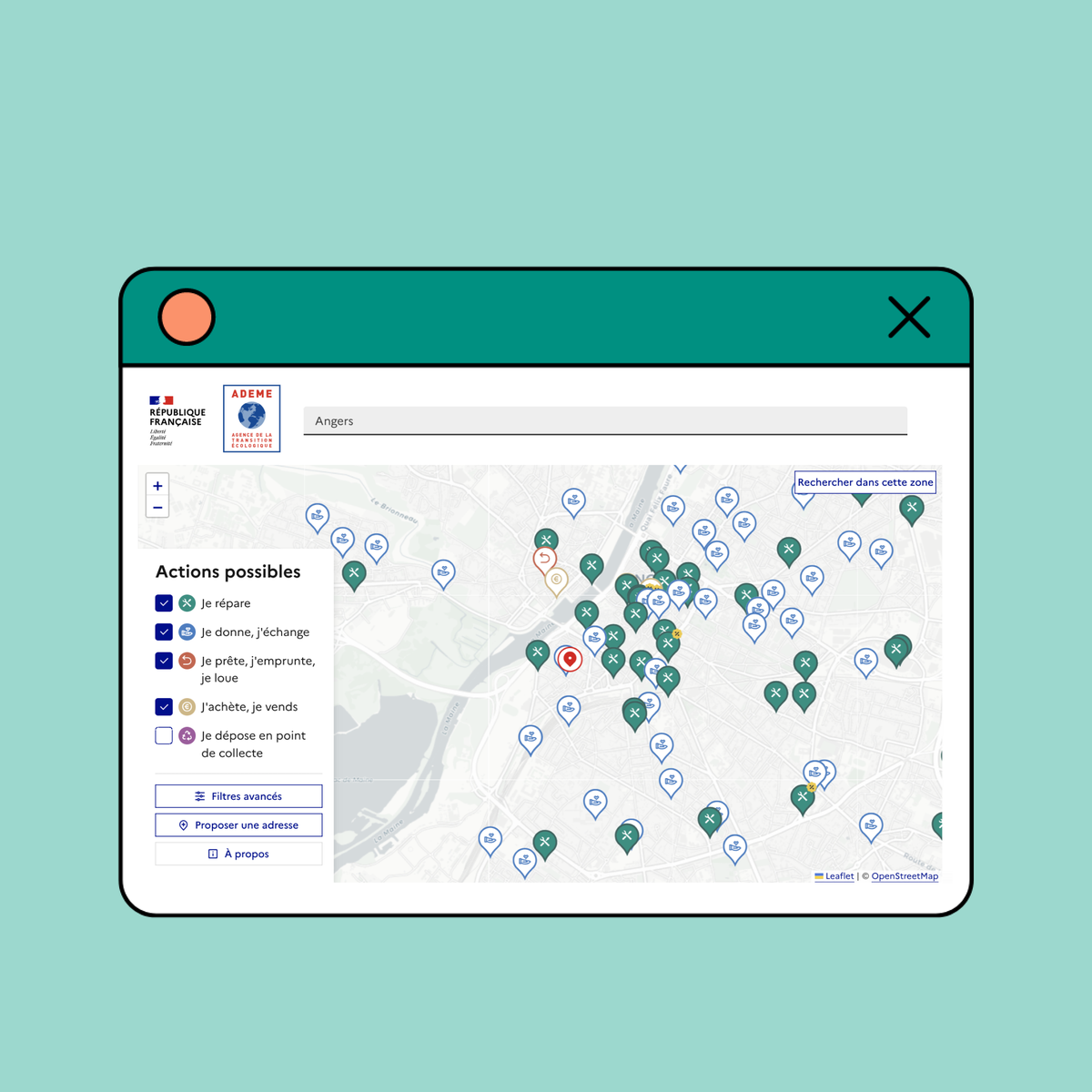Click the orange lend/borrow marker on map
The image size is (1092, 1092).
544,559
